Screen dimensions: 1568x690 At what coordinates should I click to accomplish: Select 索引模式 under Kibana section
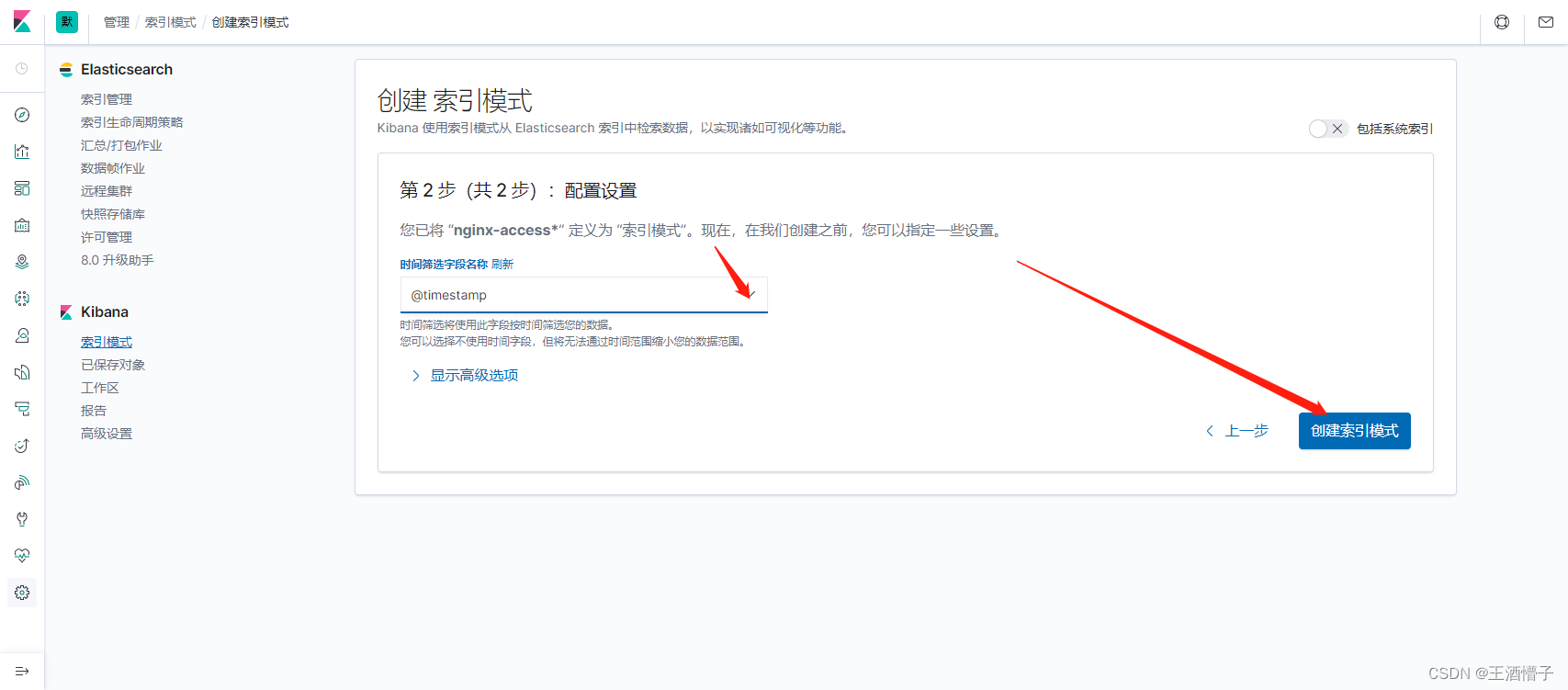pyautogui.click(x=107, y=342)
